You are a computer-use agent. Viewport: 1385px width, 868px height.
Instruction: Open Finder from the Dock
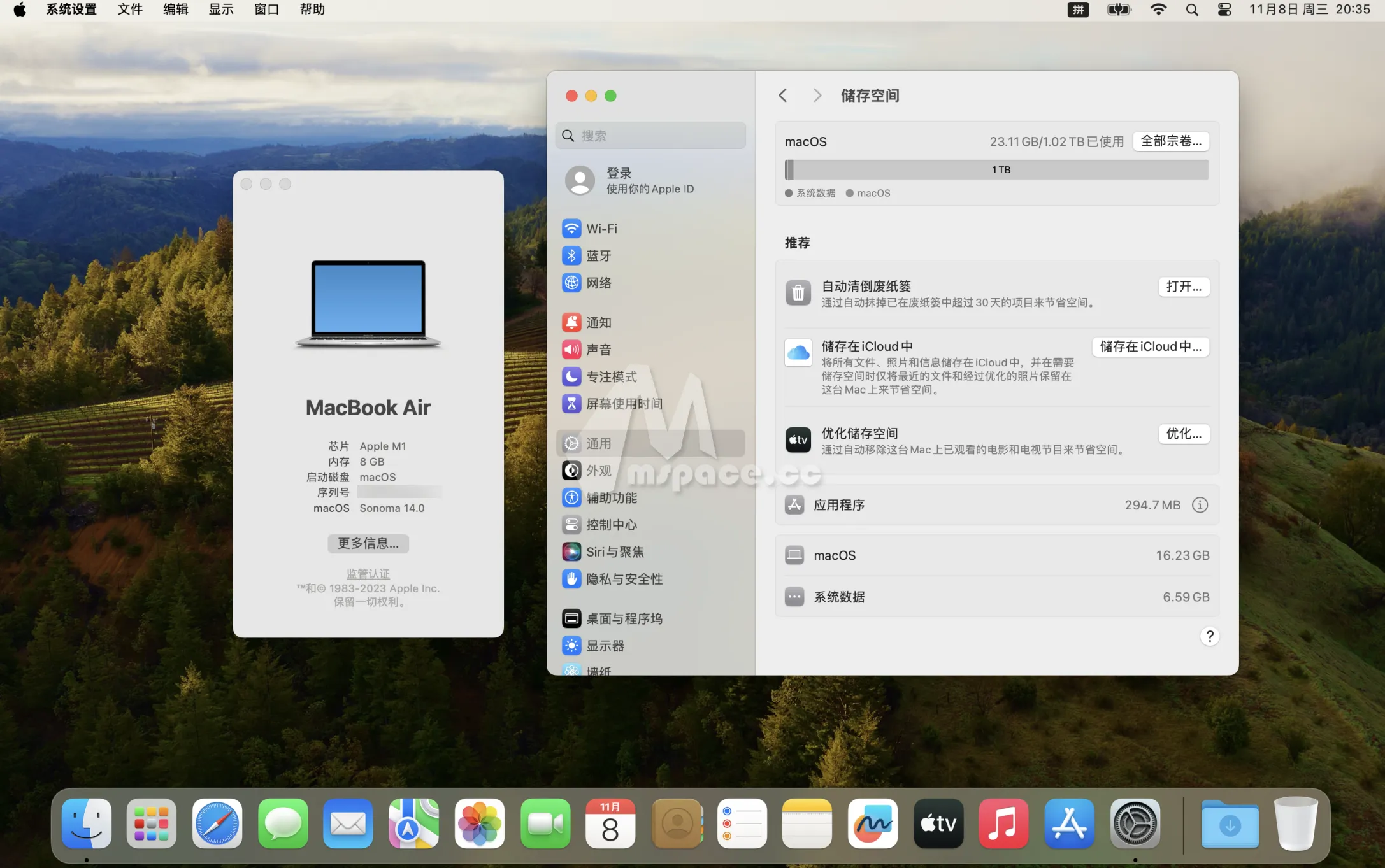(87, 823)
